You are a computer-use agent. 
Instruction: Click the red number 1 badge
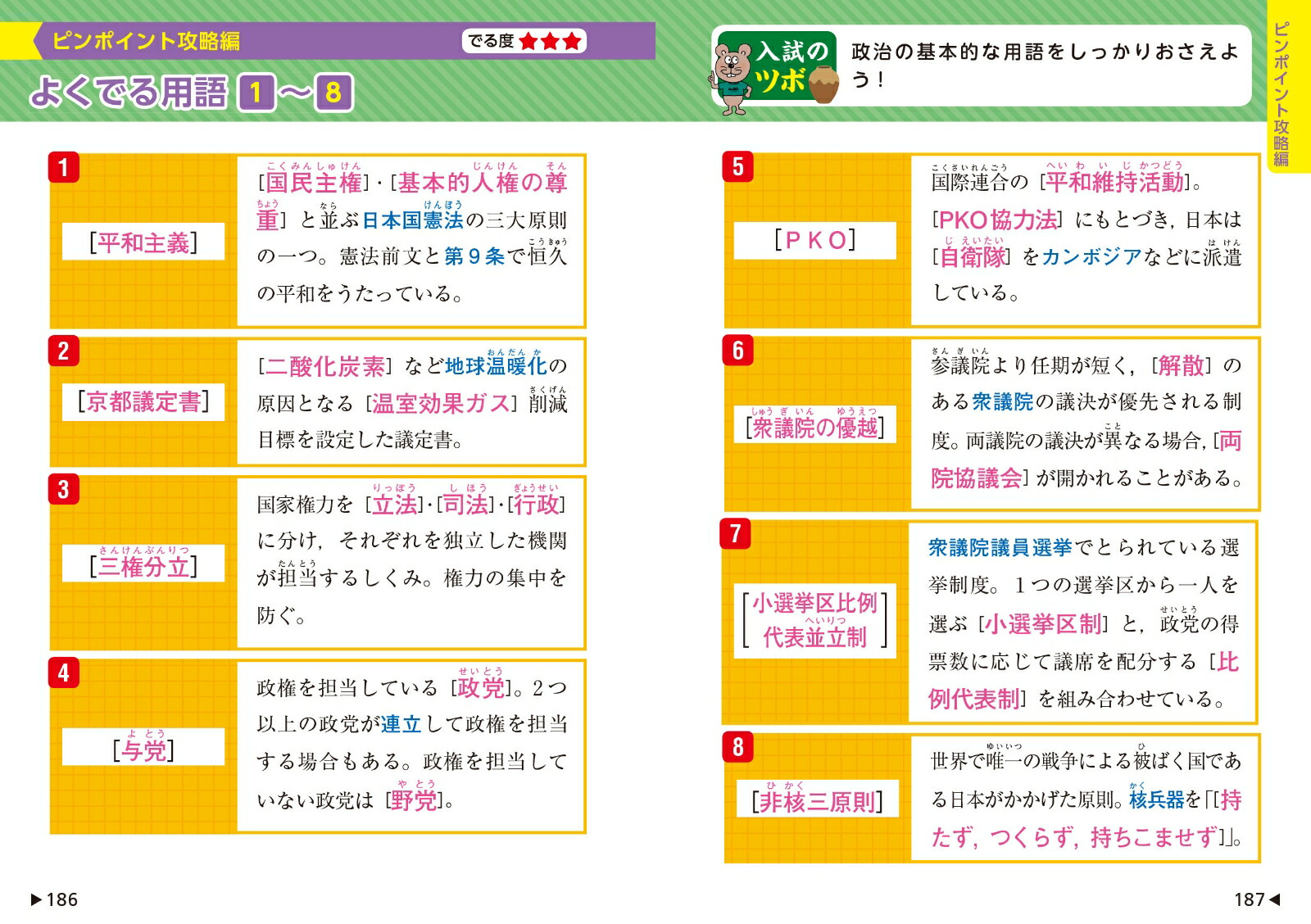(x=64, y=168)
